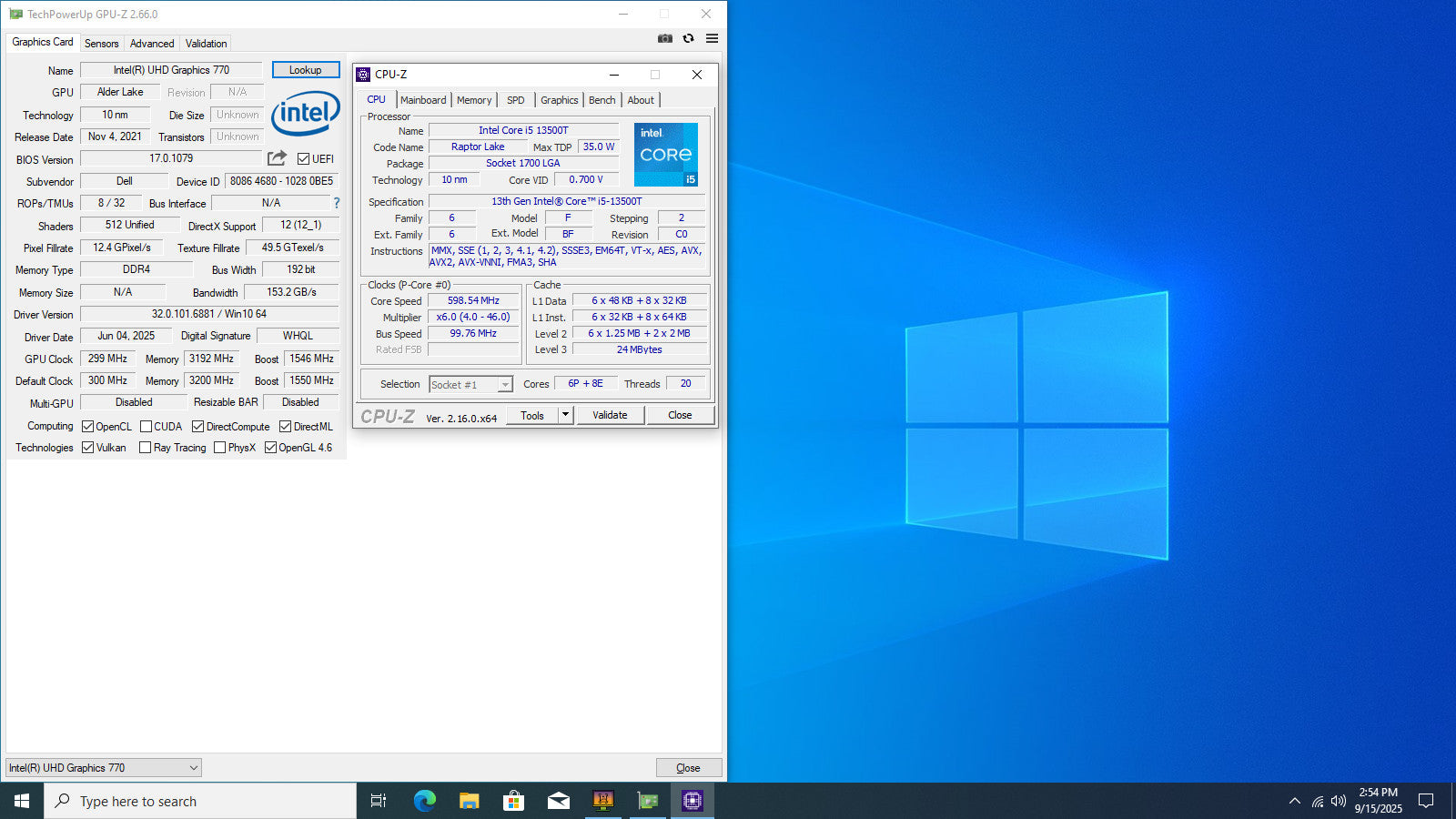The image size is (1456, 819).
Task: Click the Bus Interface question mark
Action: click(x=337, y=203)
